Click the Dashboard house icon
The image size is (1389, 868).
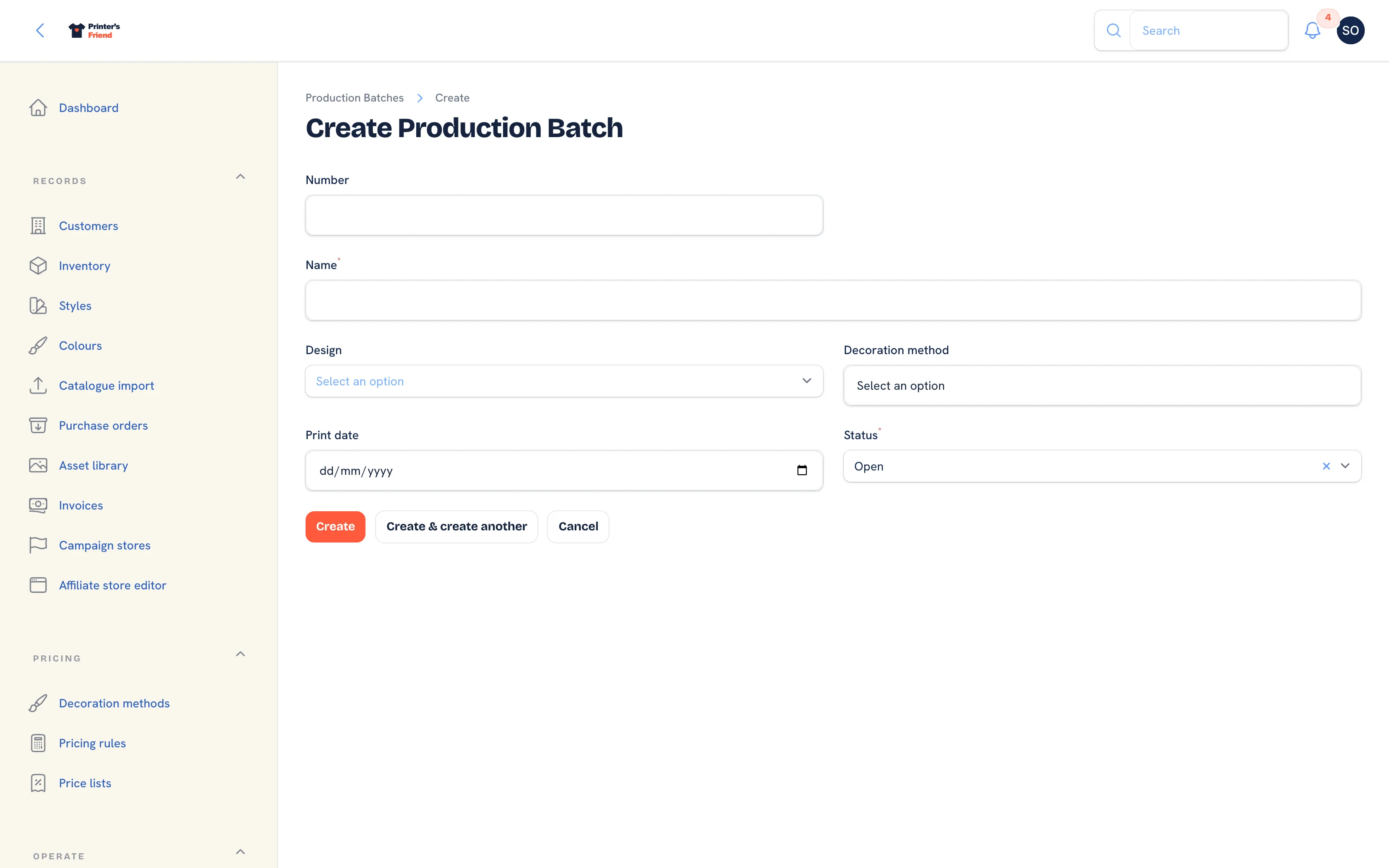tap(38, 108)
